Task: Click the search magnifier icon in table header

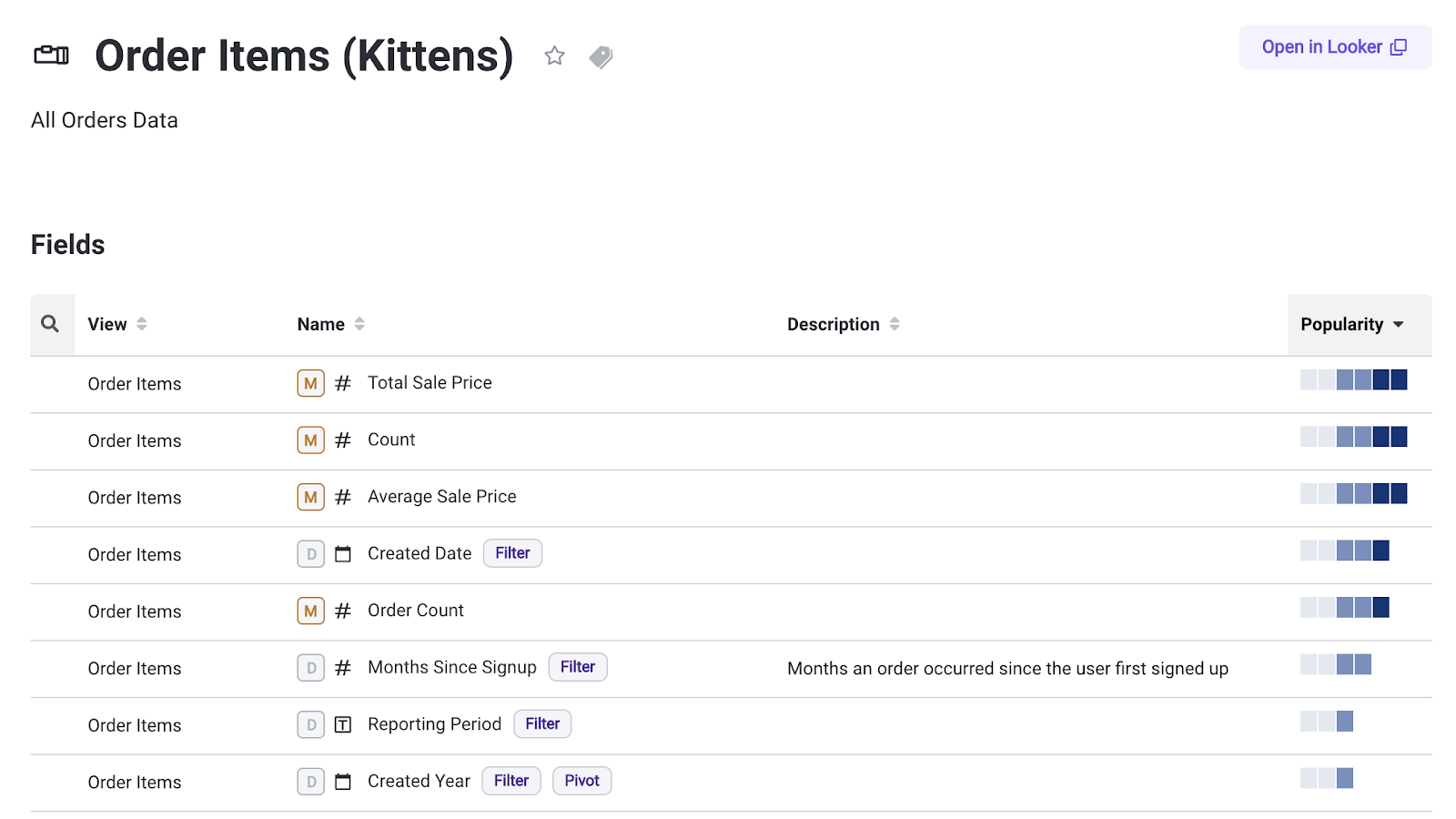Action: point(50,324)
